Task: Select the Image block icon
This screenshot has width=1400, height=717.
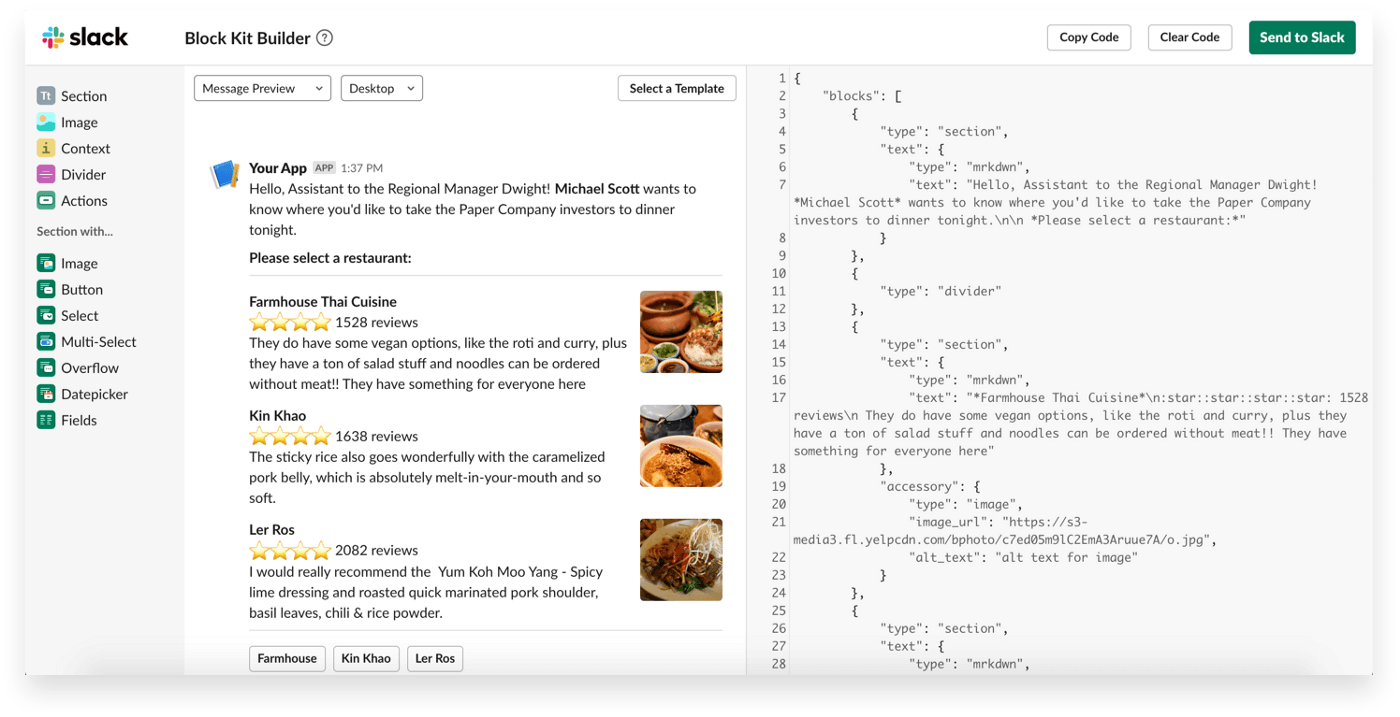Action: 46,122
